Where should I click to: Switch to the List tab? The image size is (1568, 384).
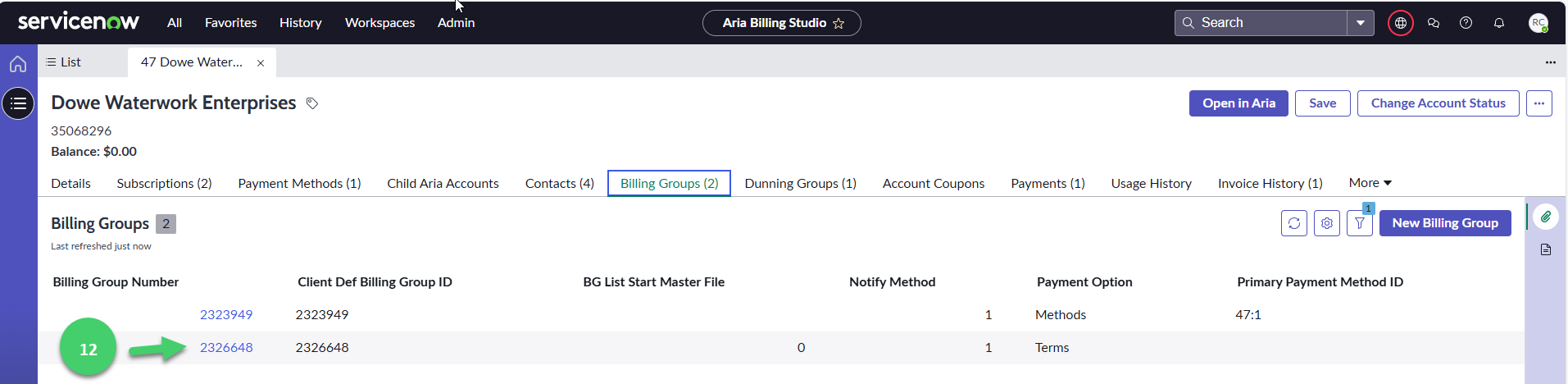64,62
